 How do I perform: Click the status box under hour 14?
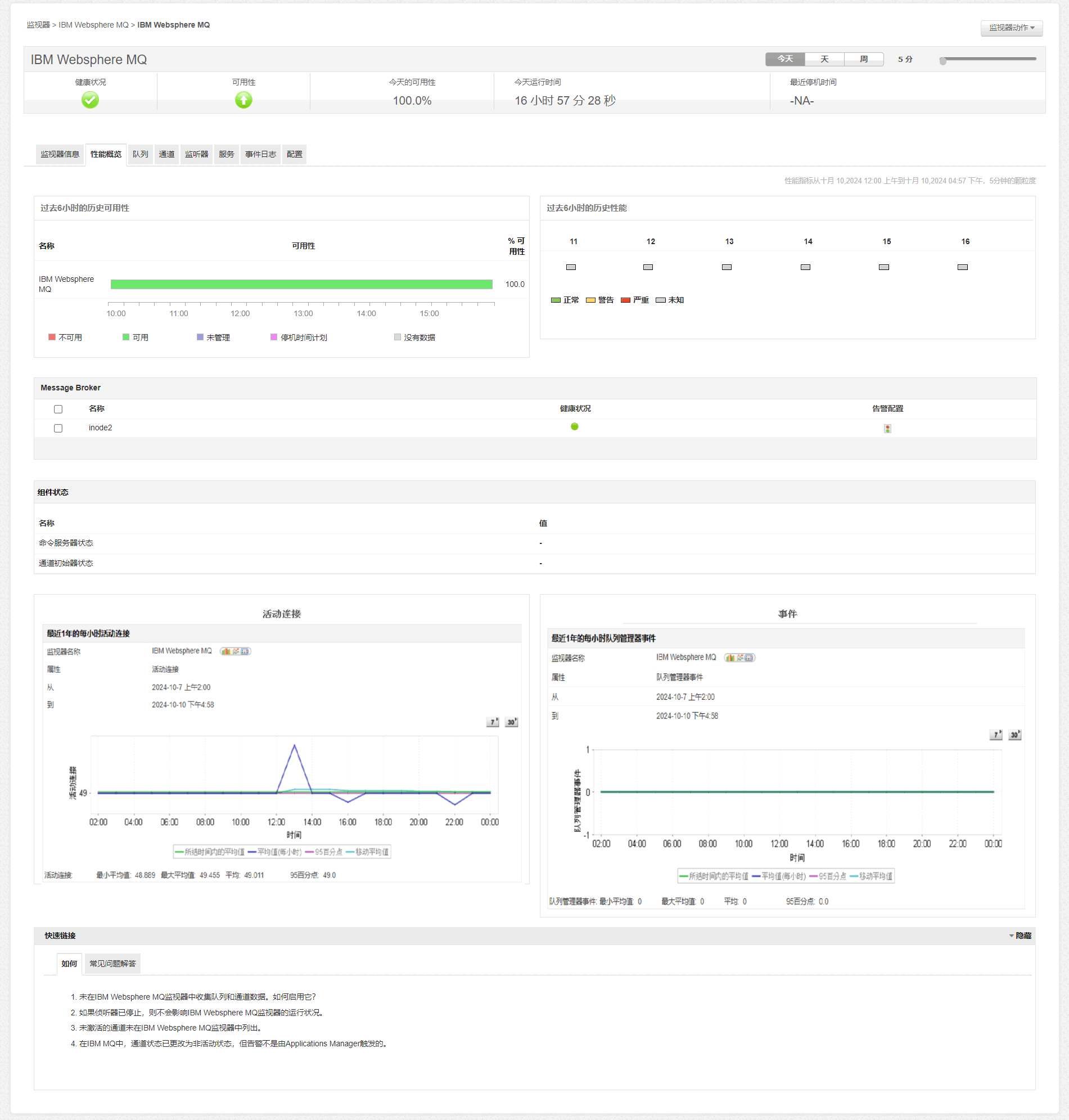coord(805,267)
